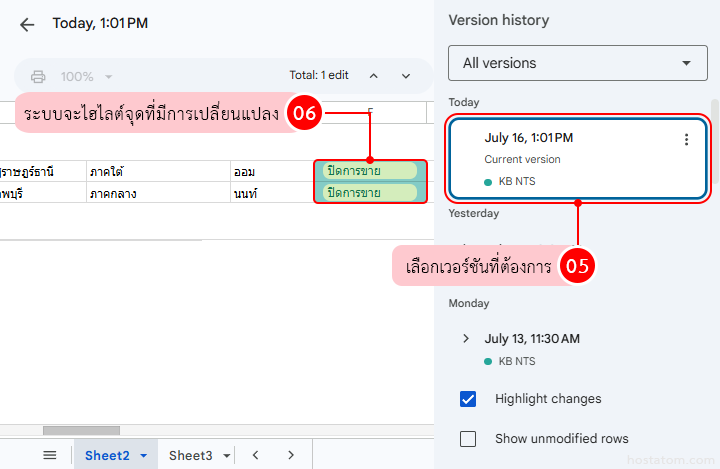Open the all sheets list icon
The image size is (720, 469).
(x=50, y=455)
